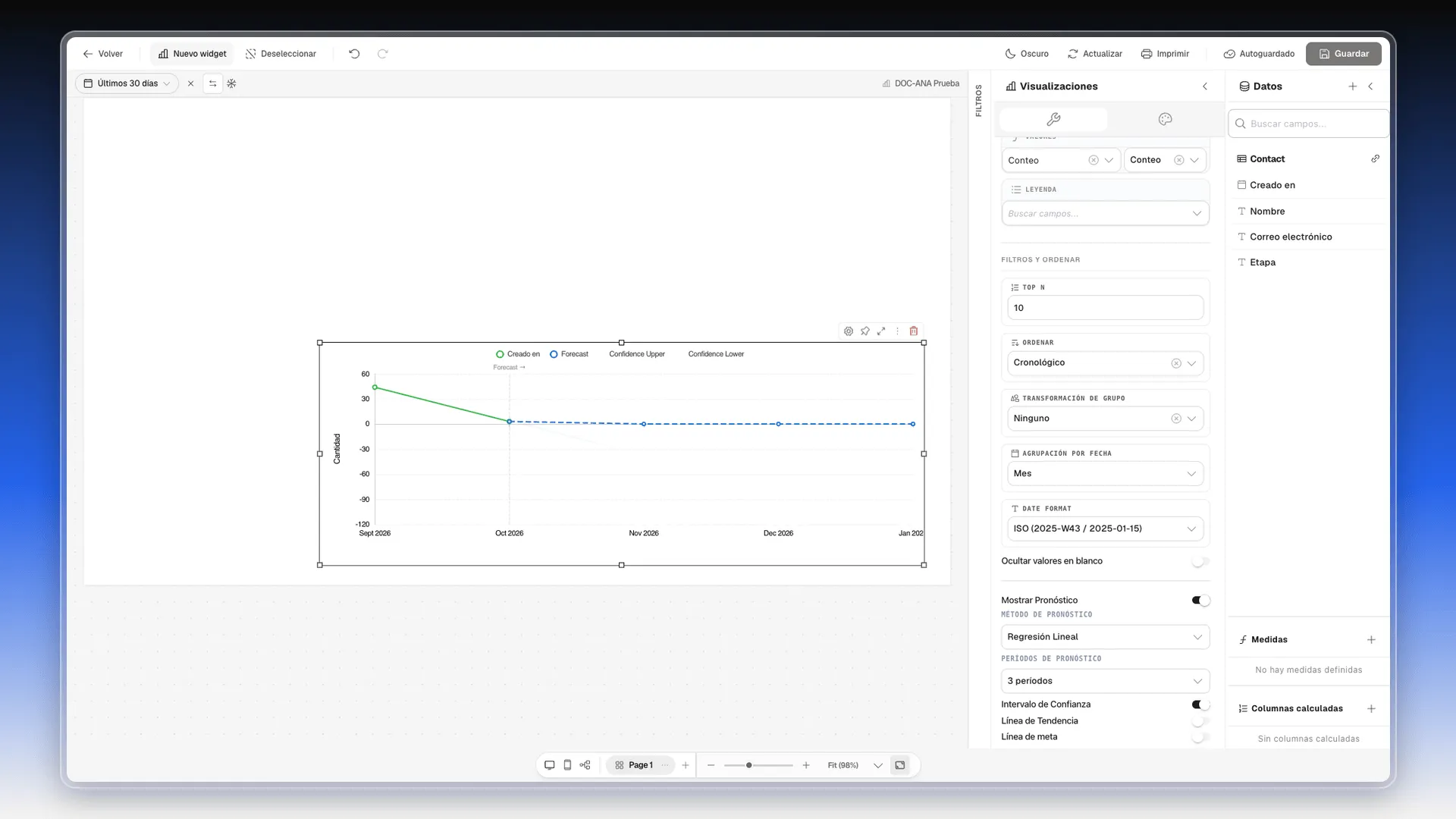This screenshot has height=819, width=1456.
Task: Expand chart widget to fullscreen
Action: [x=881, y=331]
